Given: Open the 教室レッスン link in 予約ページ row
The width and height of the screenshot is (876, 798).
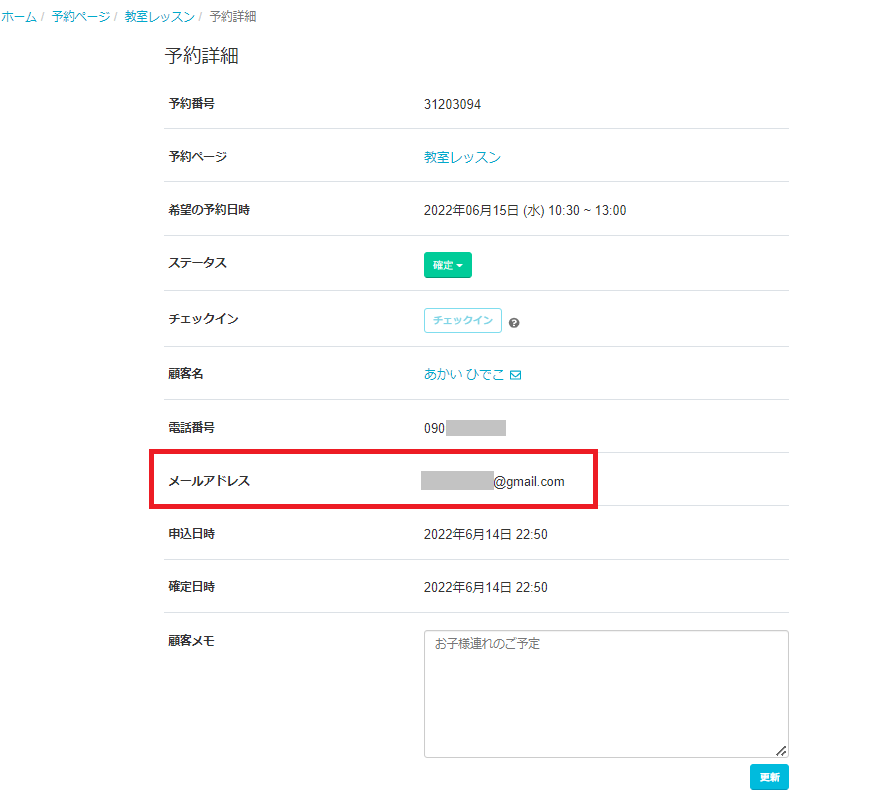Looking at the screenshot, I should pos(462,157).
